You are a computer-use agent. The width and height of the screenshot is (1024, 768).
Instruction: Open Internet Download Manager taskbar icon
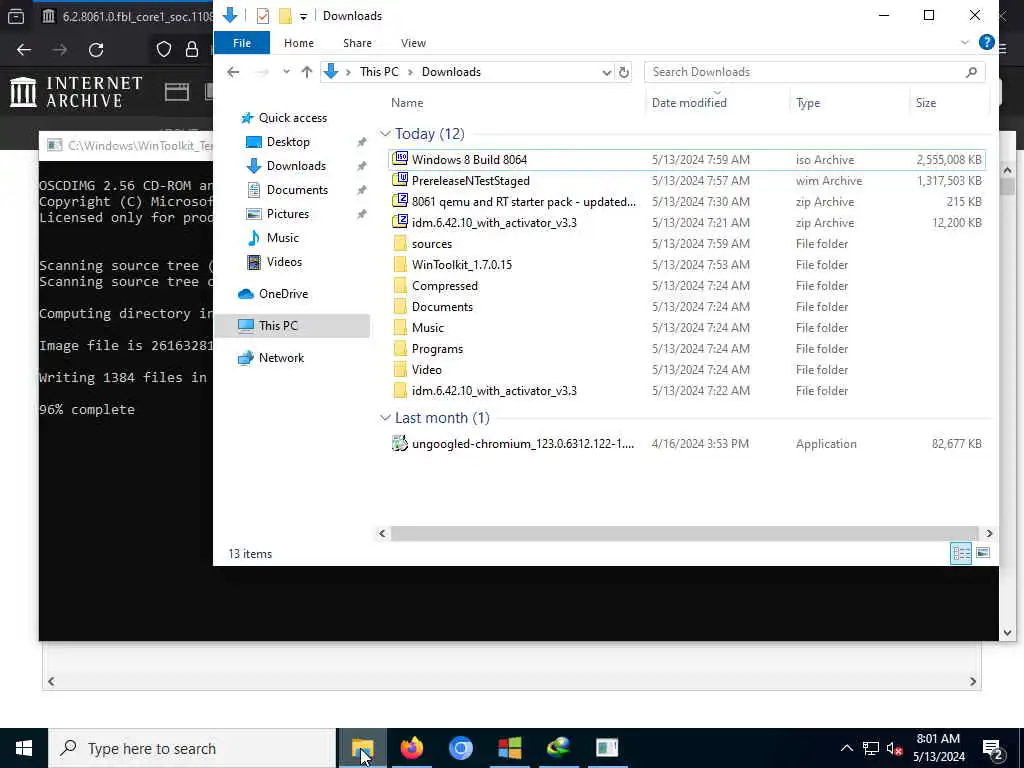[558, 748]
